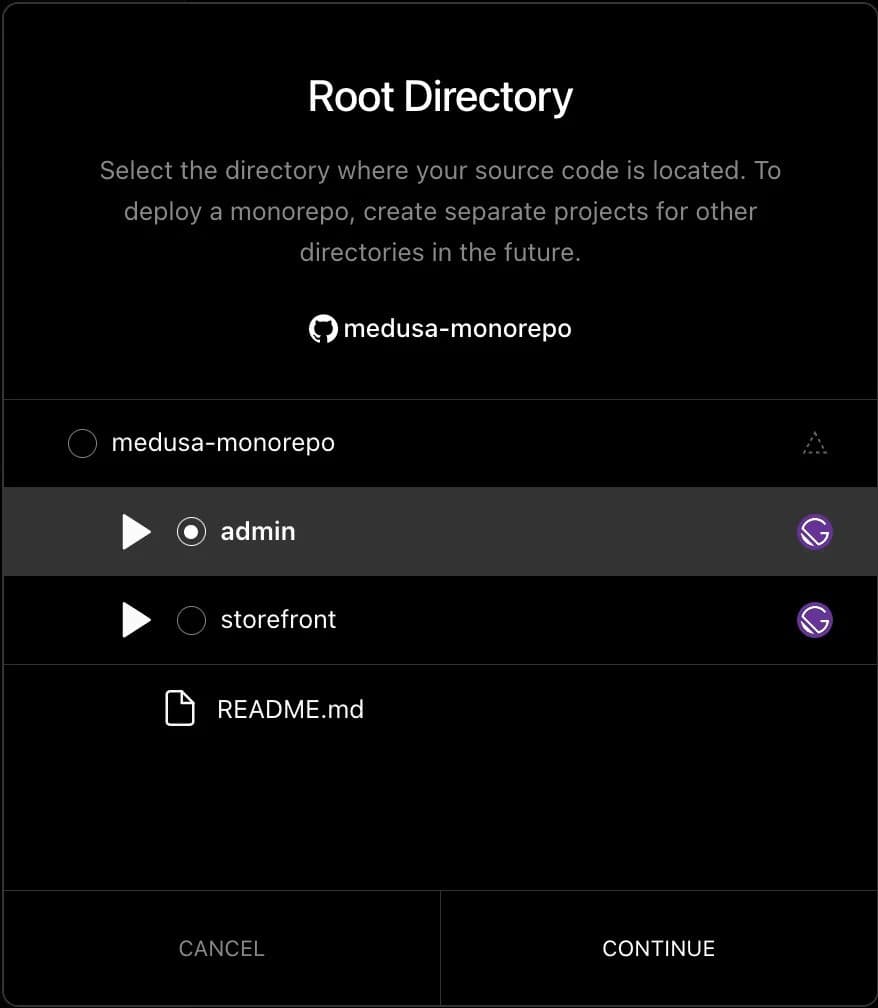Click the Gatsby icon on storefront row
Image resolution: width=878 pixels, height=1008 pixels.
(814, 620)
